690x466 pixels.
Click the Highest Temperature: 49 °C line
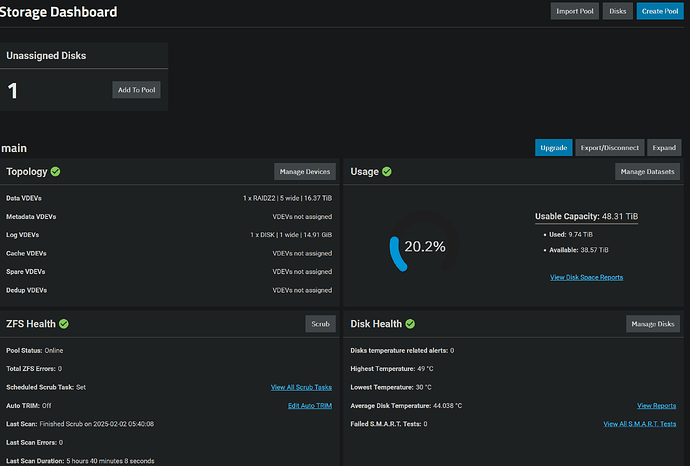point(392,369)
